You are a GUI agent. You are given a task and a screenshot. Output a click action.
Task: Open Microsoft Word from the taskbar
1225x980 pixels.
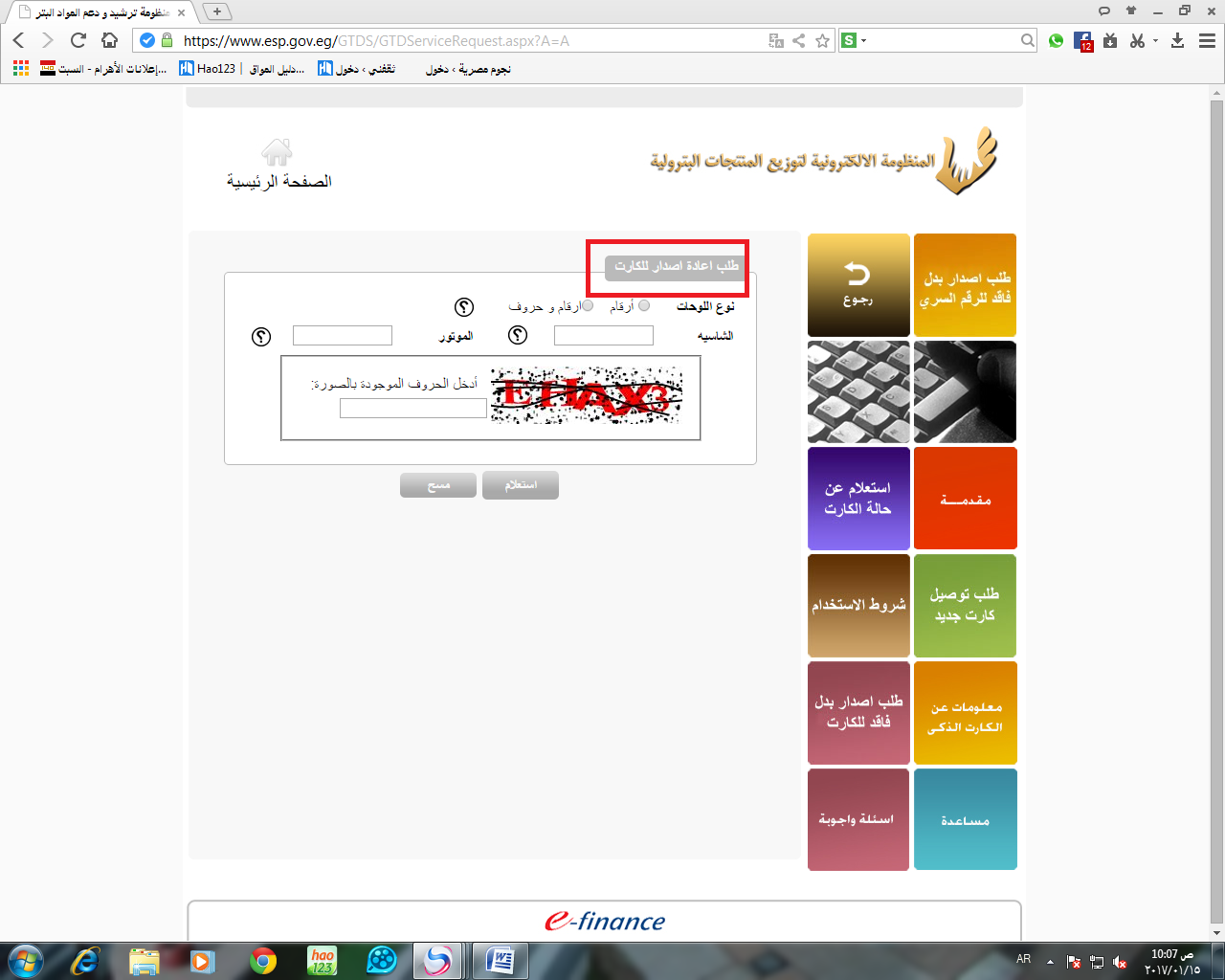[x=501, y=960]
